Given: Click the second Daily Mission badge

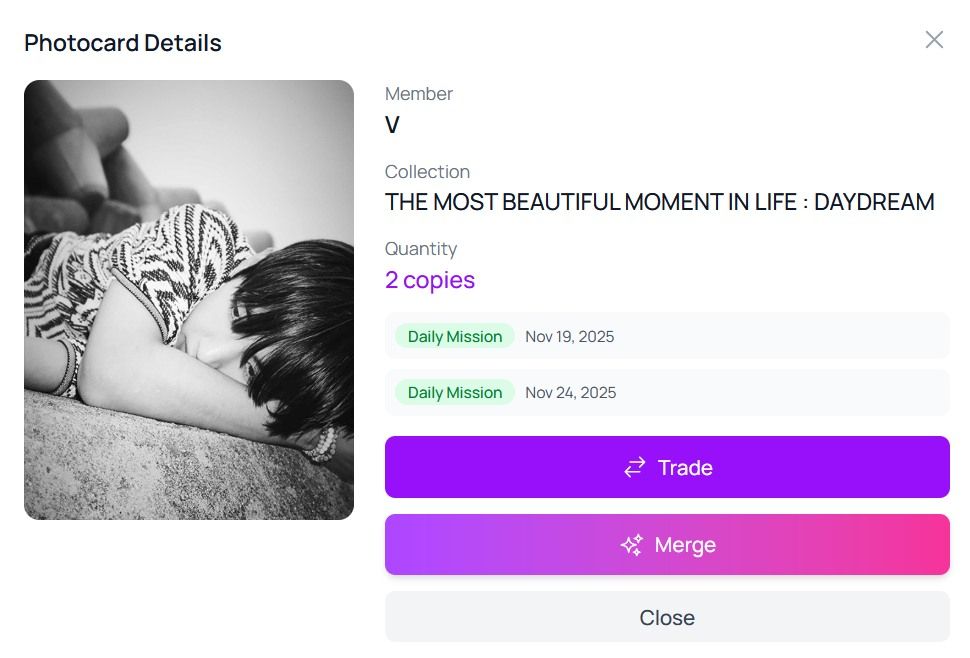Looking at the screenshot, I should coord(455,393).
